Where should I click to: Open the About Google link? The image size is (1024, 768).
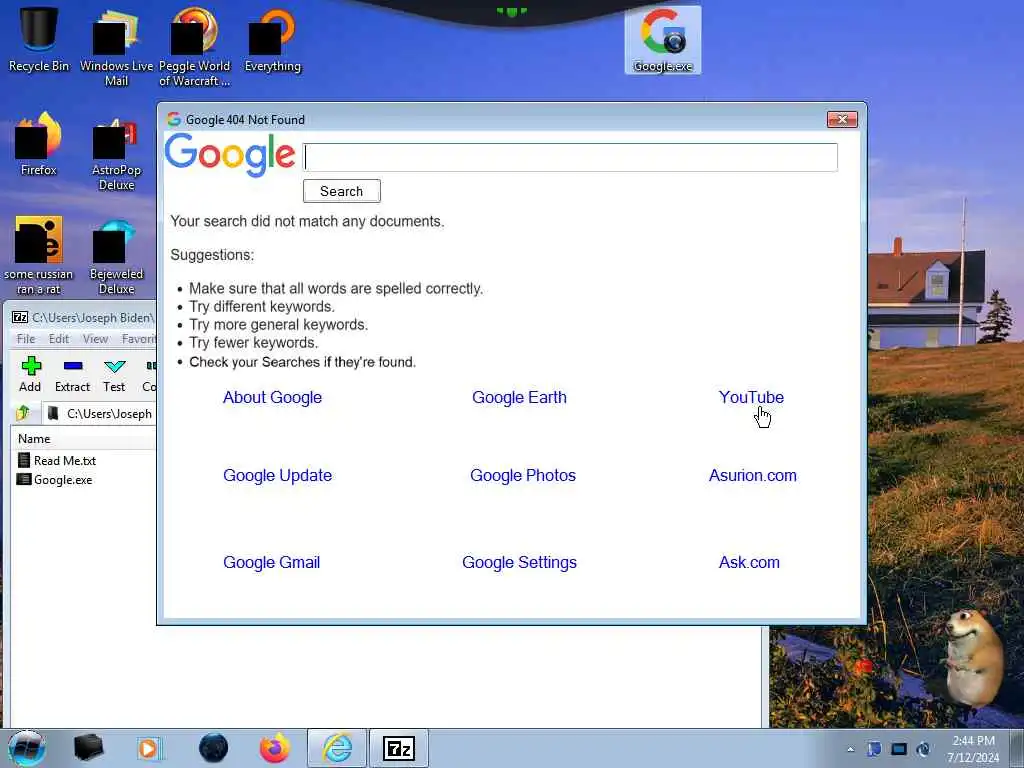click(x=272, y=397)
